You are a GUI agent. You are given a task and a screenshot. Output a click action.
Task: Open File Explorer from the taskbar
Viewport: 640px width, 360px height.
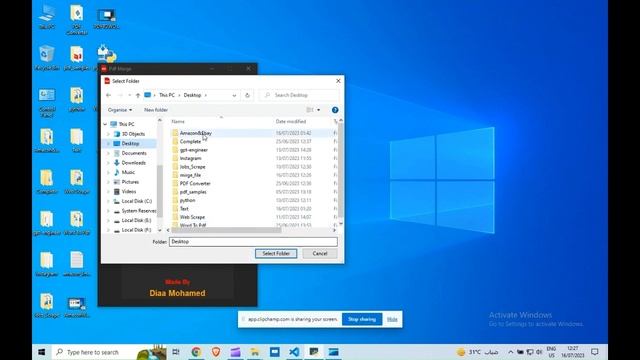(x=255, y=352)
